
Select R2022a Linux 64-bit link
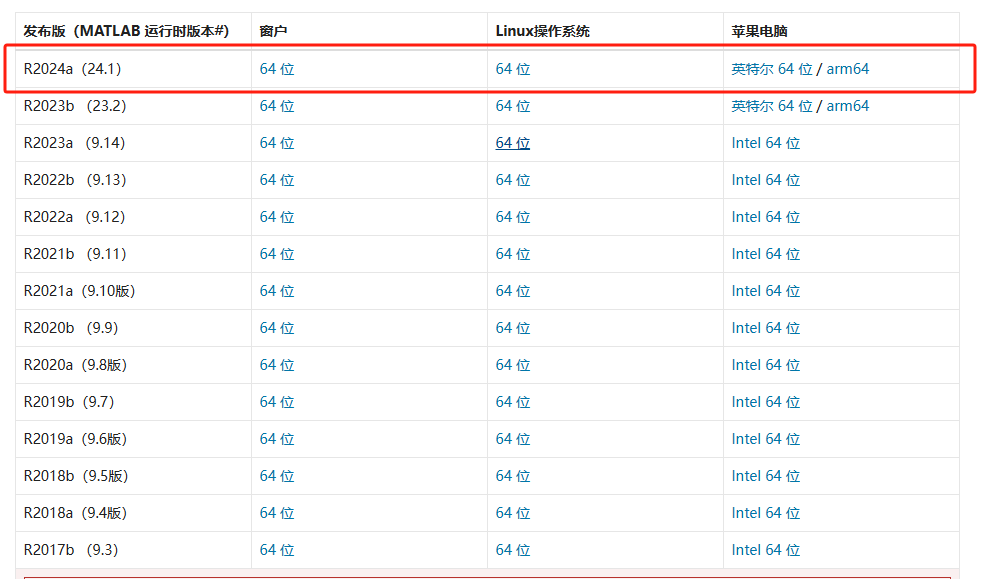(513, 216)
